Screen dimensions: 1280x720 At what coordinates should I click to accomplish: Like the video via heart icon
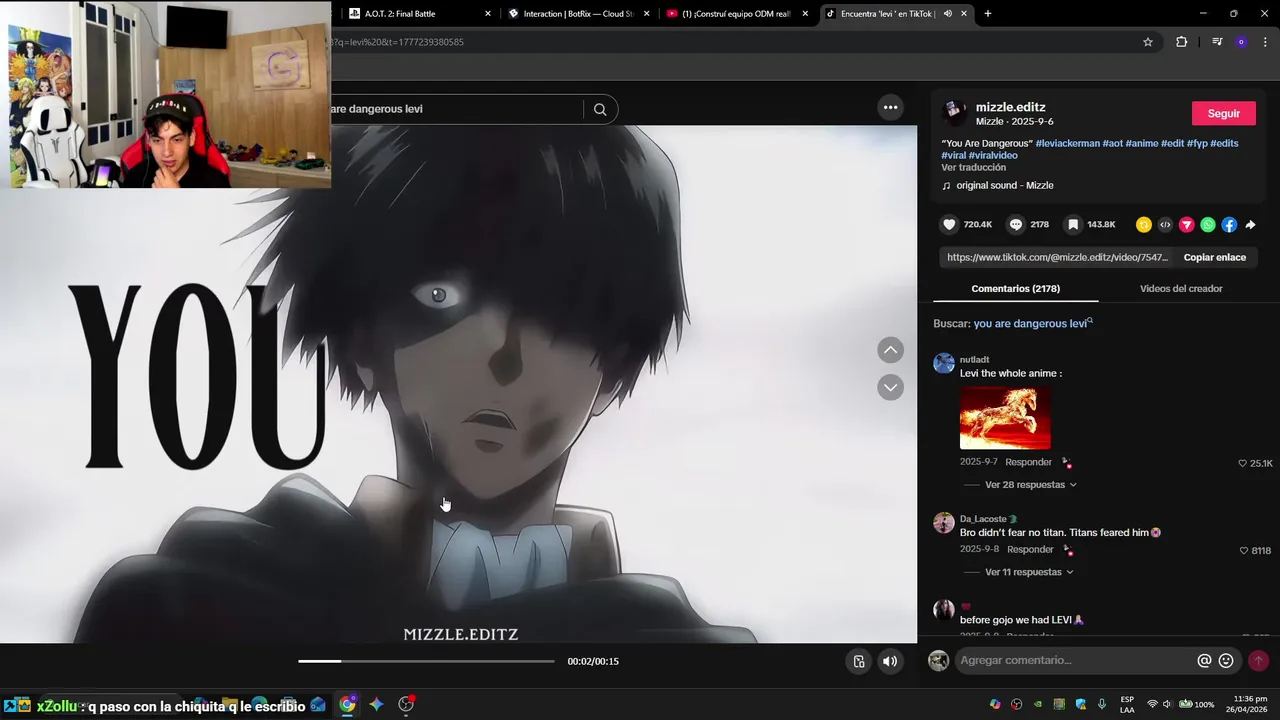coord(950,225)
